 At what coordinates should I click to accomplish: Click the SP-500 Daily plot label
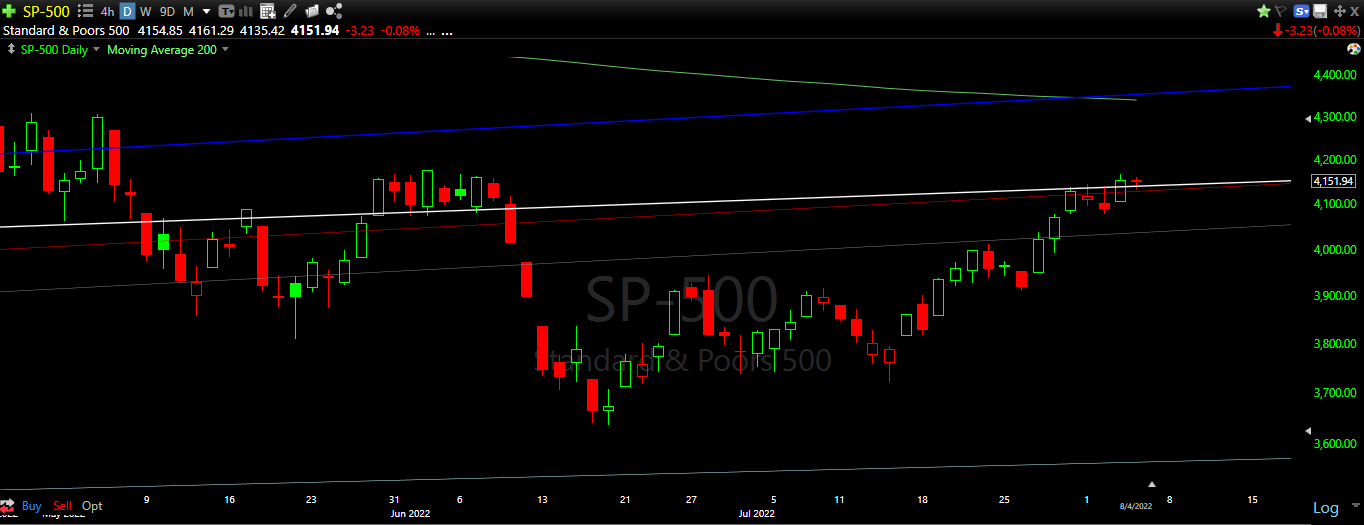pyautogui.click(x=54, y=50)
